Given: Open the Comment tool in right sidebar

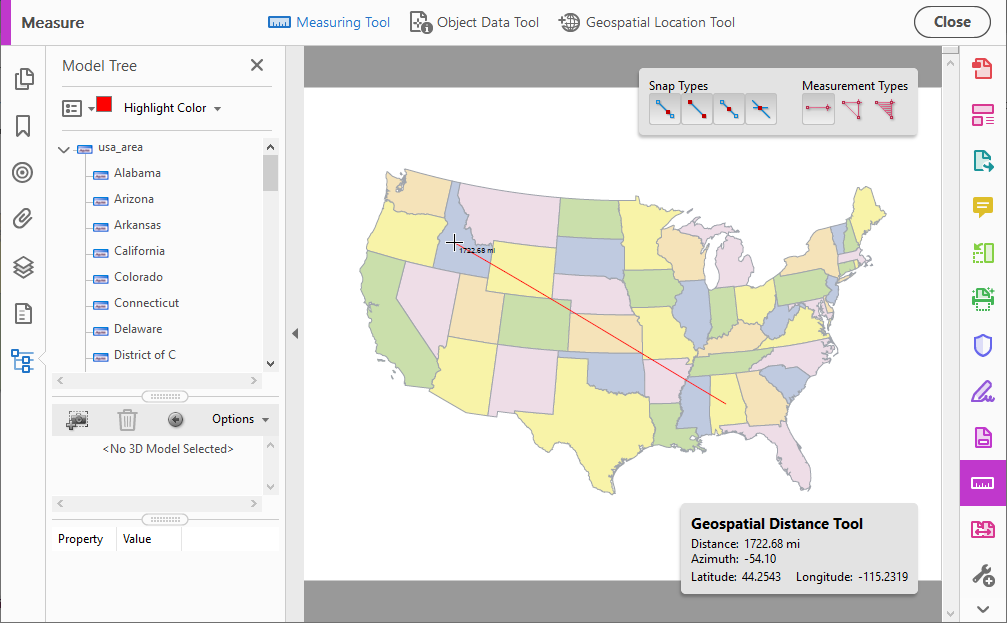Looking at the screenshot, I should (x=982, y=207).
